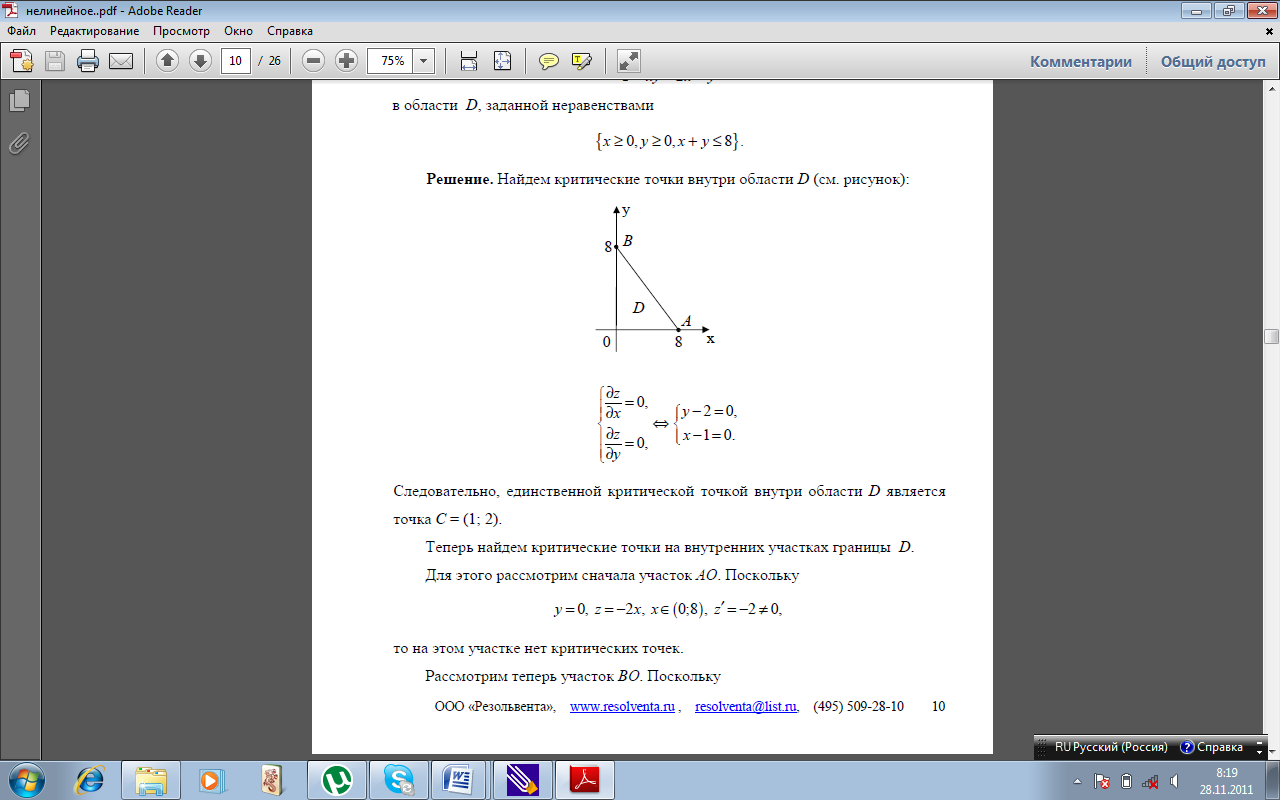Open page thumbnails panel in sidebar
1280x800 pixels.
[19, 100]
